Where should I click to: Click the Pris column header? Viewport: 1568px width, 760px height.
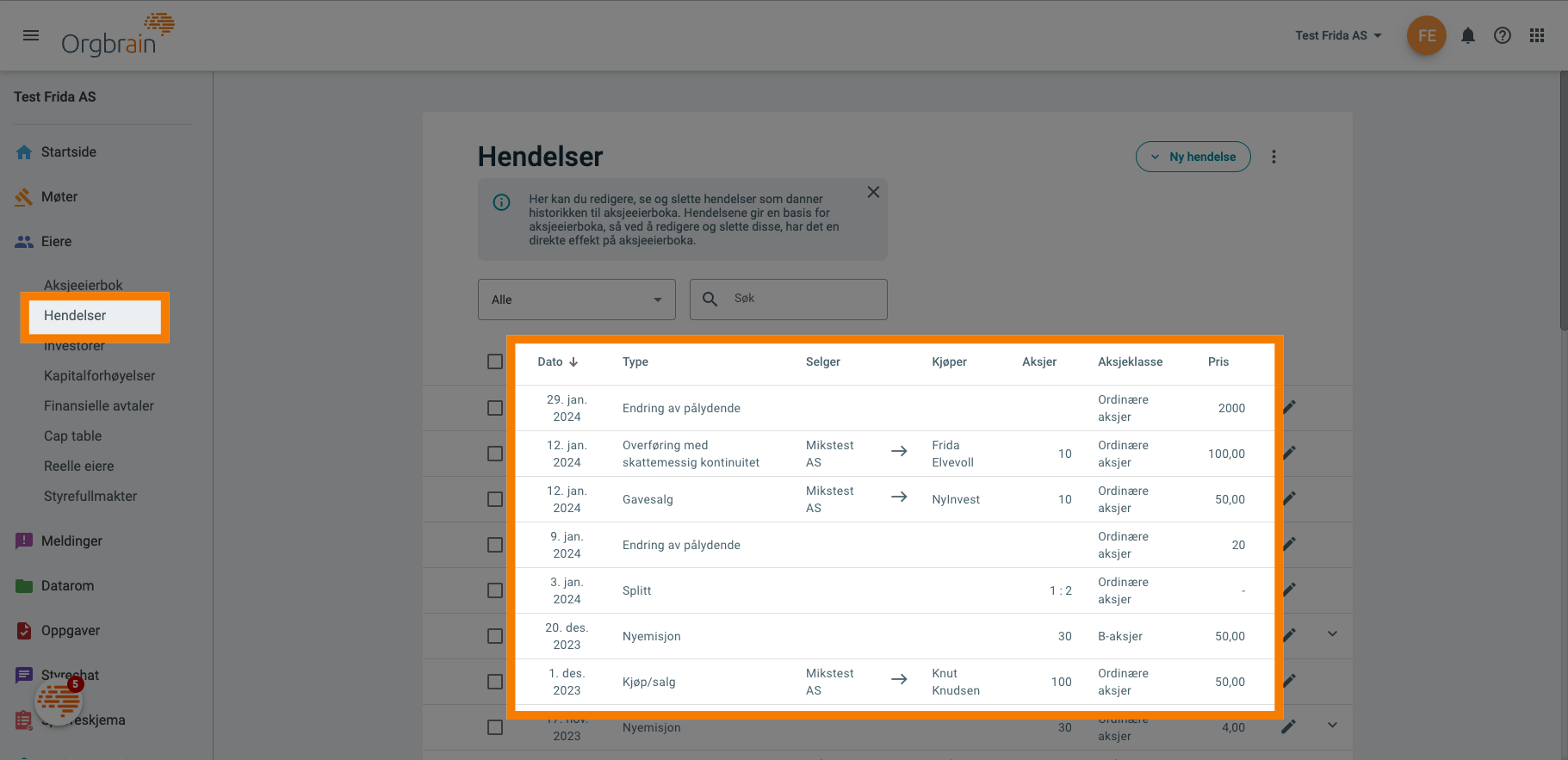click(1218, 362)
